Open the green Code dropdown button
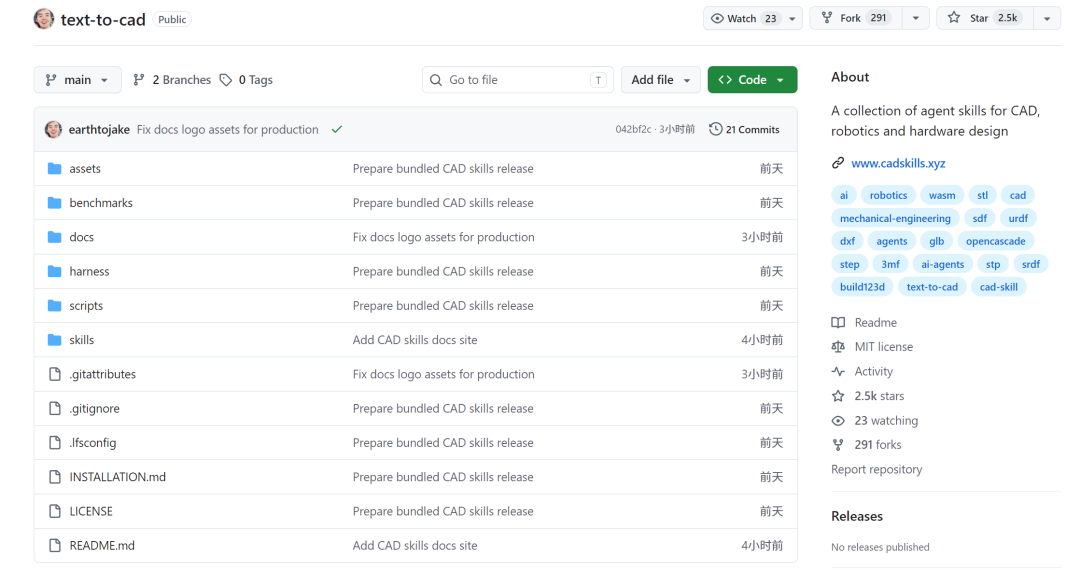The width and height of the screenshot is (1080, 570). click(x=752, y=80)
